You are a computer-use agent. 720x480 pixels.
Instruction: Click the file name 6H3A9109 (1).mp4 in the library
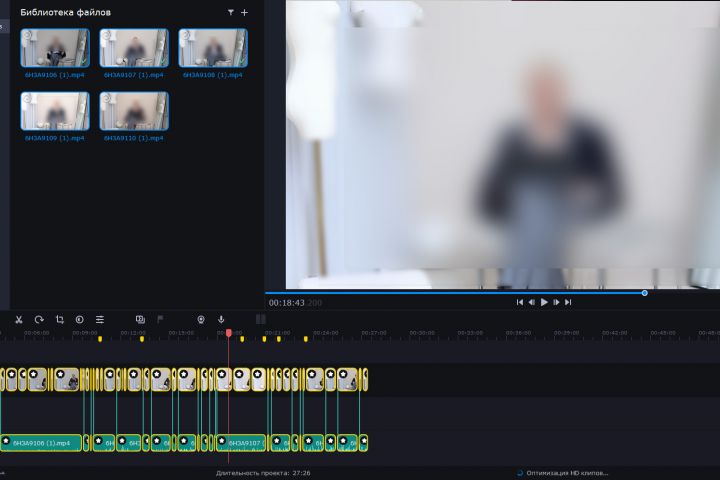55,138
